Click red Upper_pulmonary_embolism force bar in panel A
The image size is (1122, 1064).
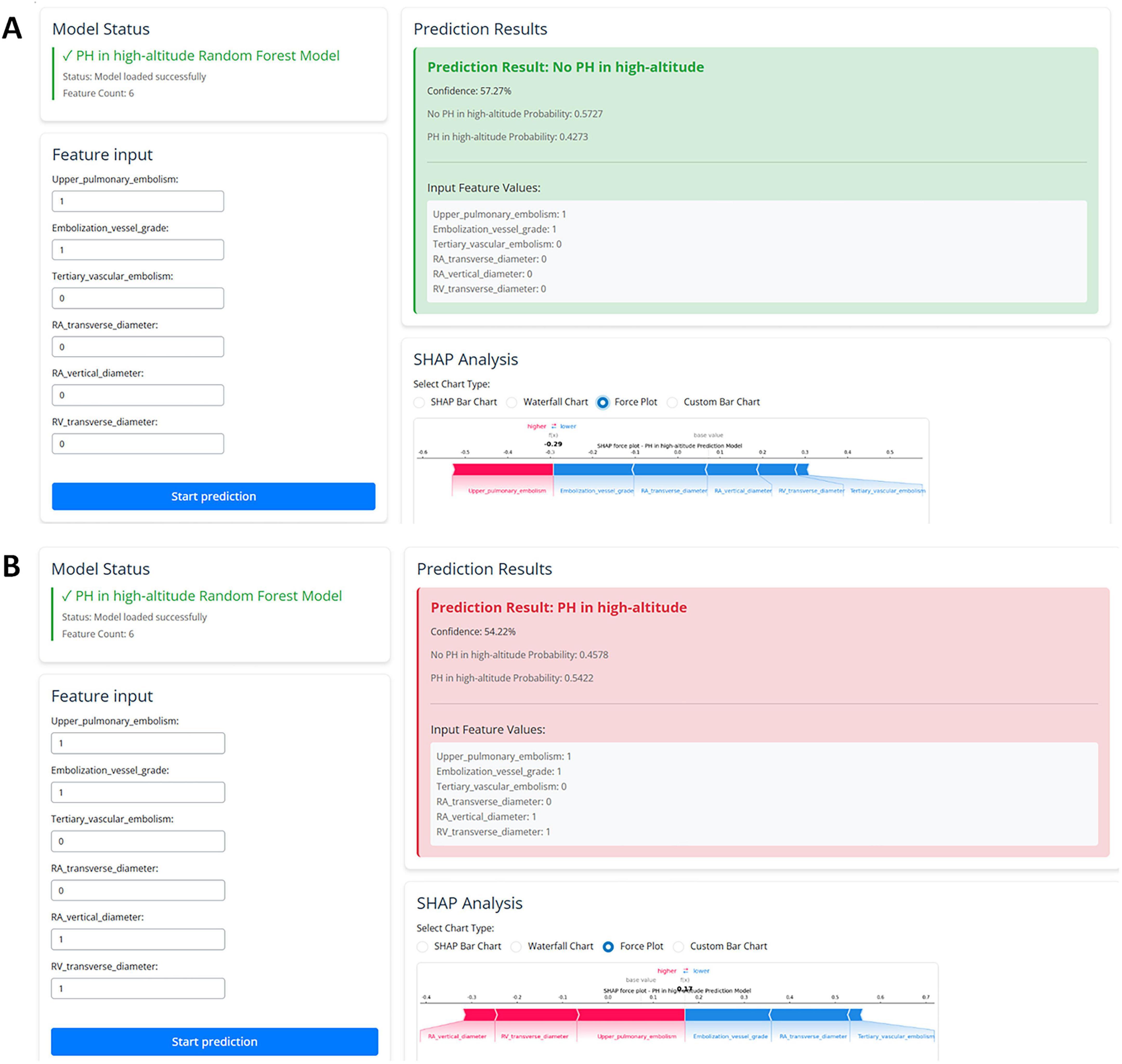[502, 470]
